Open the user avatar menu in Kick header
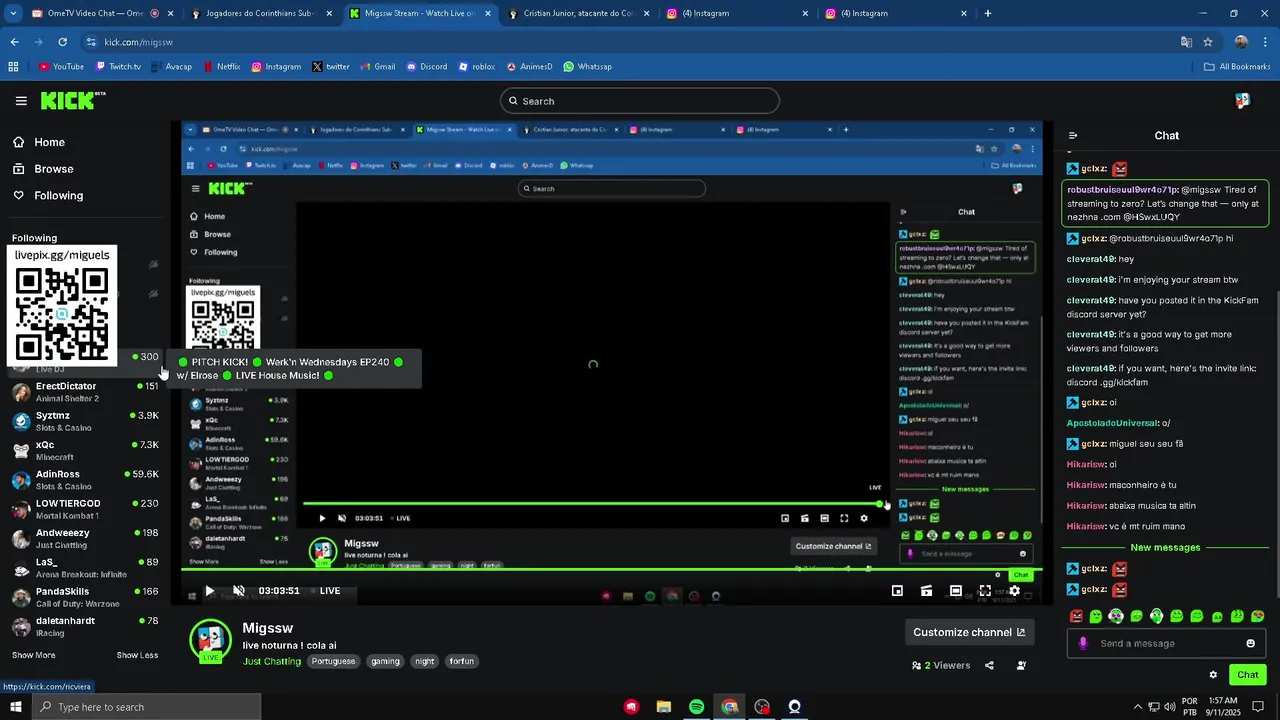 click(1242, 101)
